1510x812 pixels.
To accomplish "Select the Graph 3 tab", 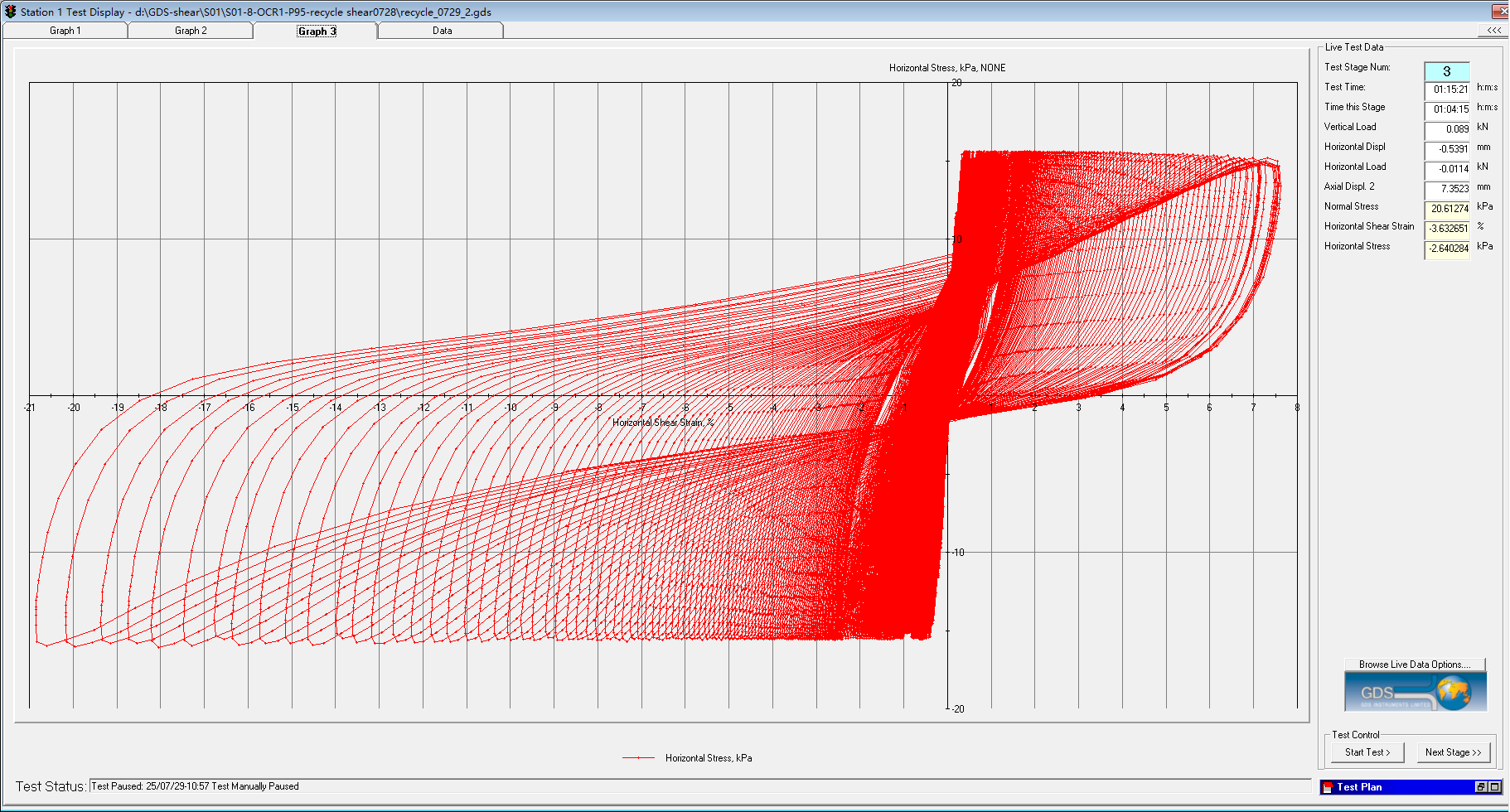I will coord(317,31).
